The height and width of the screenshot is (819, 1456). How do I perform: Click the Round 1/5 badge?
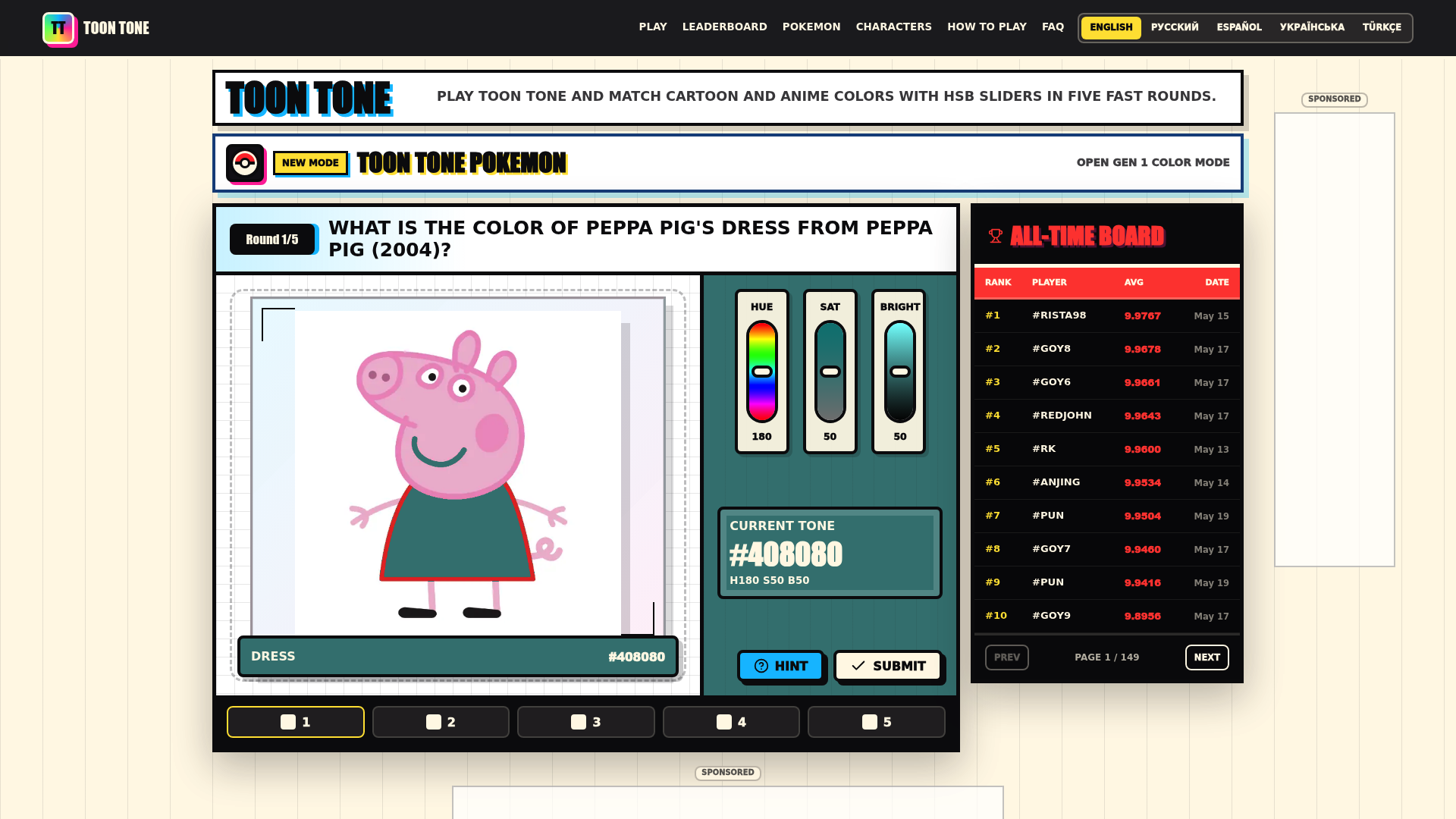tap(272, 240)
